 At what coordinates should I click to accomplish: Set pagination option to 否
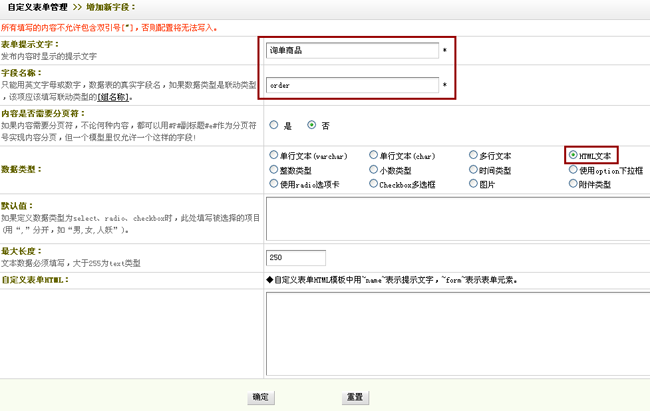312,125
